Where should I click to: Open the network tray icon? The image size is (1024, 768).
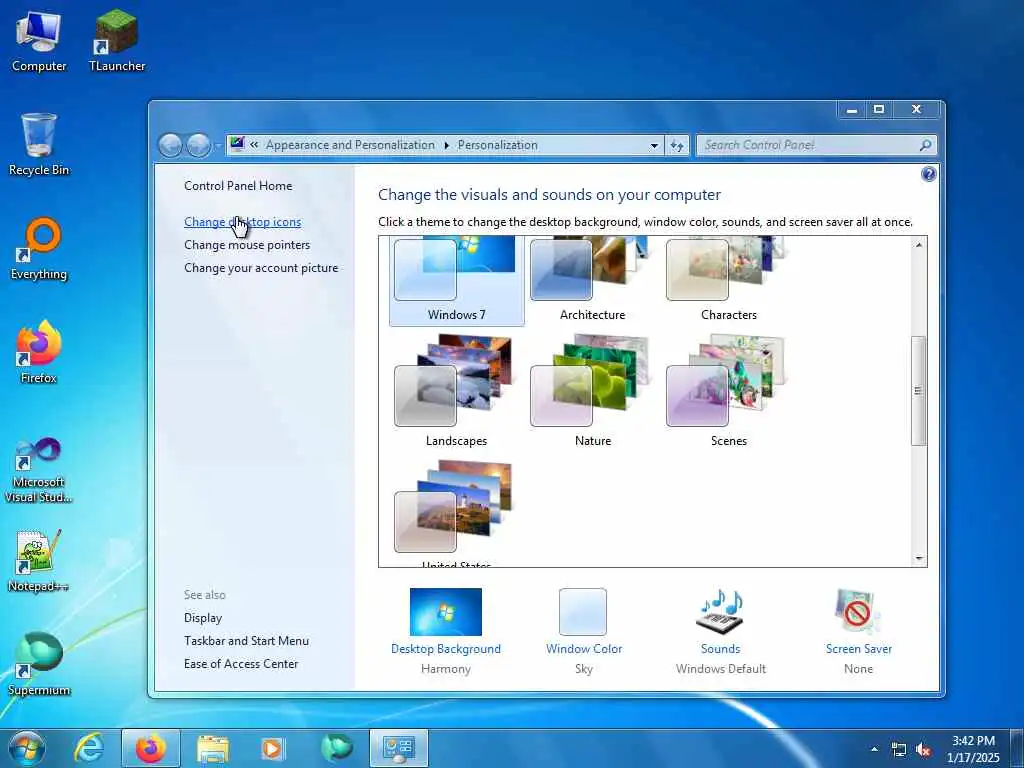click(899, 750)
